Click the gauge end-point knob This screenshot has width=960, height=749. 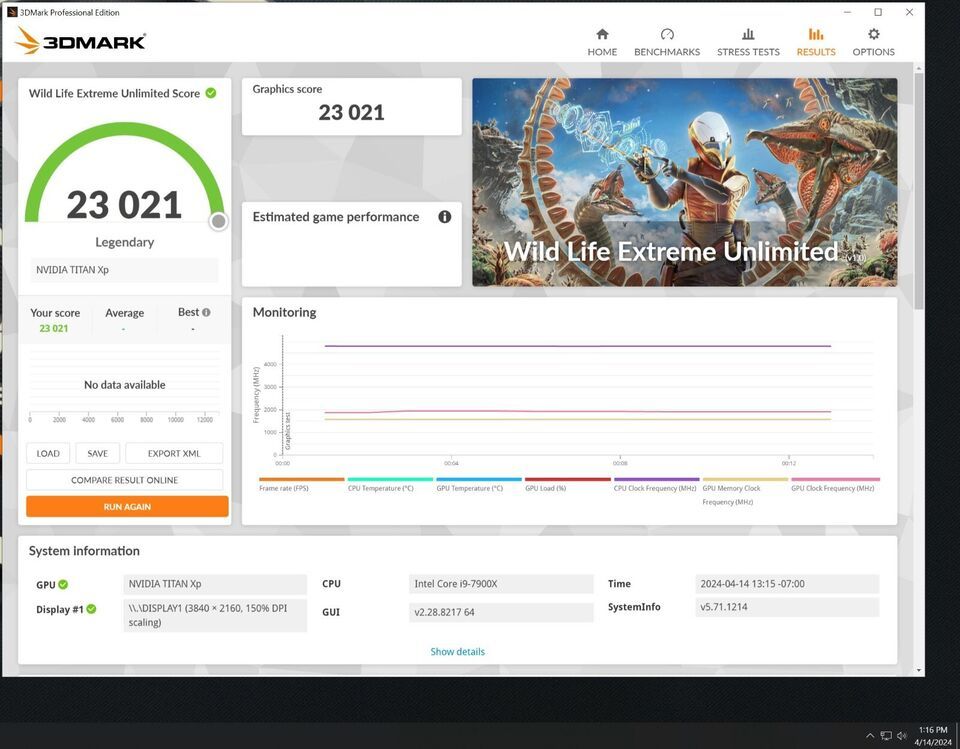click(x=219, y=221)
